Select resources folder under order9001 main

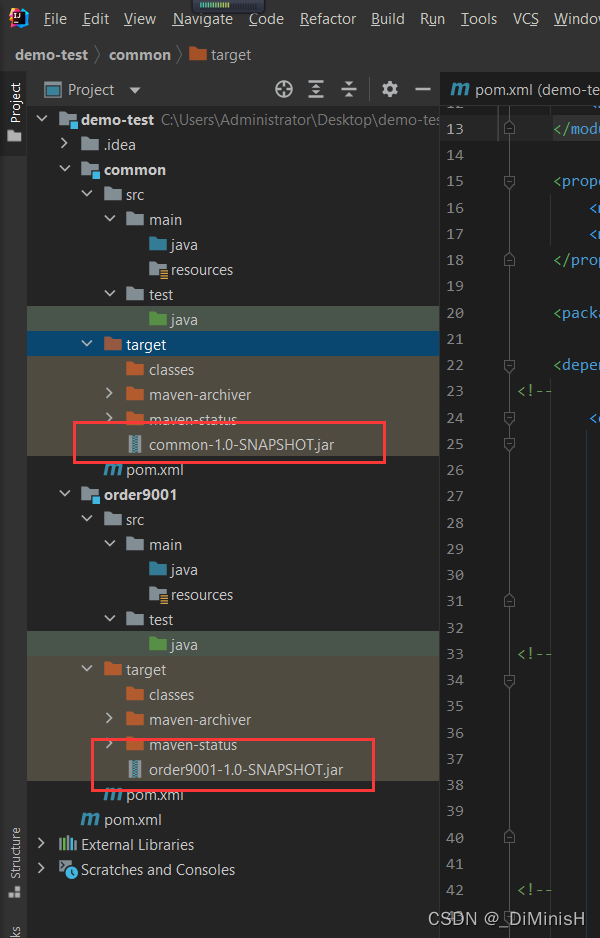[x=233, y=595]
